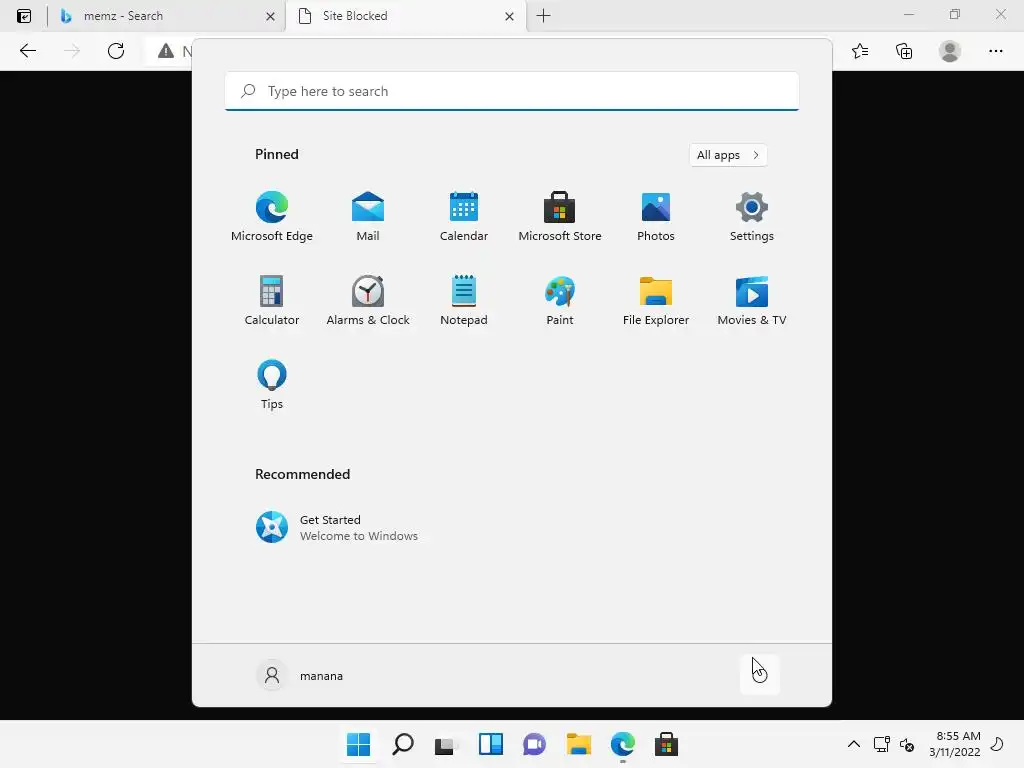
Task: Open taskbar Search magnifier
Action: click(403, 744)
